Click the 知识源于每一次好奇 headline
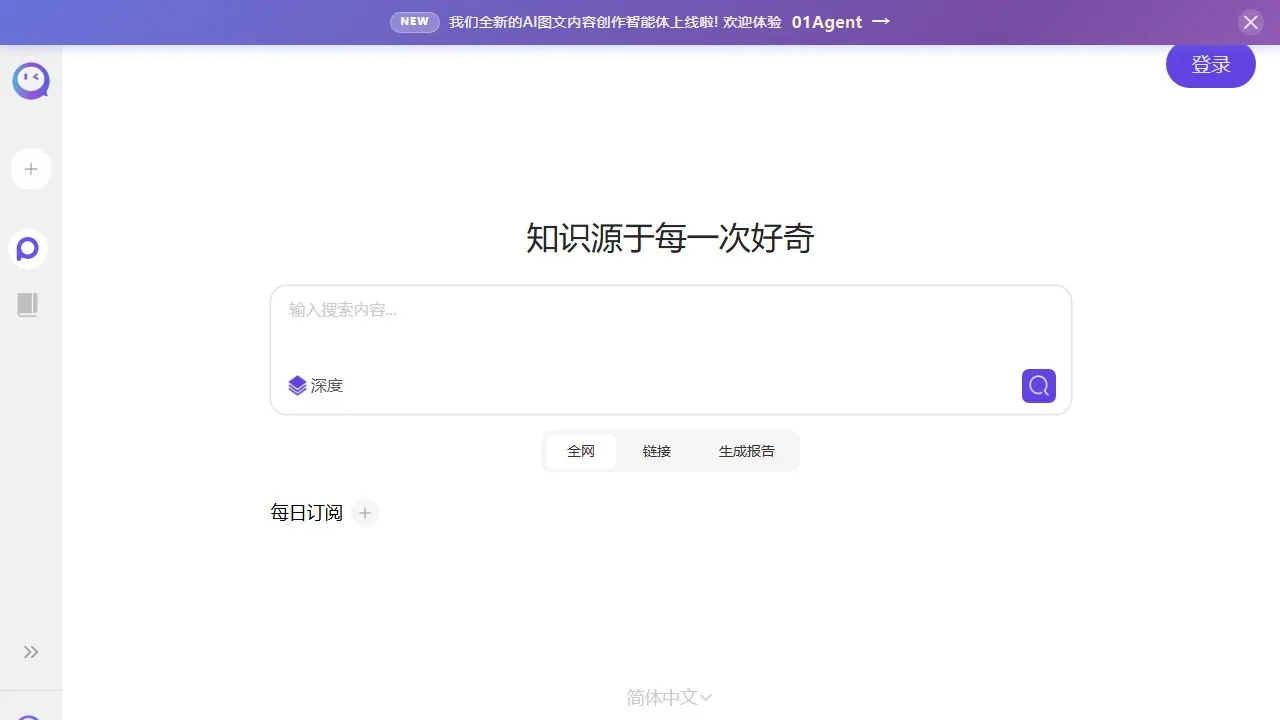Image resolution: width=1280 pixels, height=720 pixels. click(x=670, y=239)
